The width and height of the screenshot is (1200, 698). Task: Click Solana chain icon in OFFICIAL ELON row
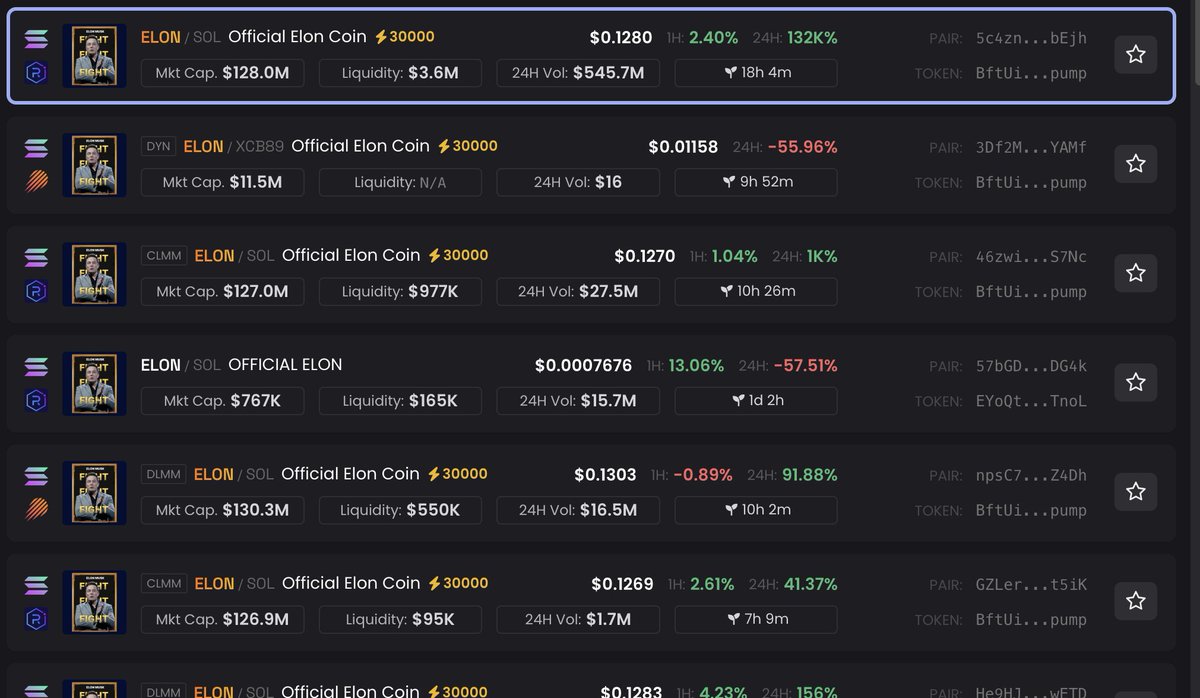click(x=36, y=366)
